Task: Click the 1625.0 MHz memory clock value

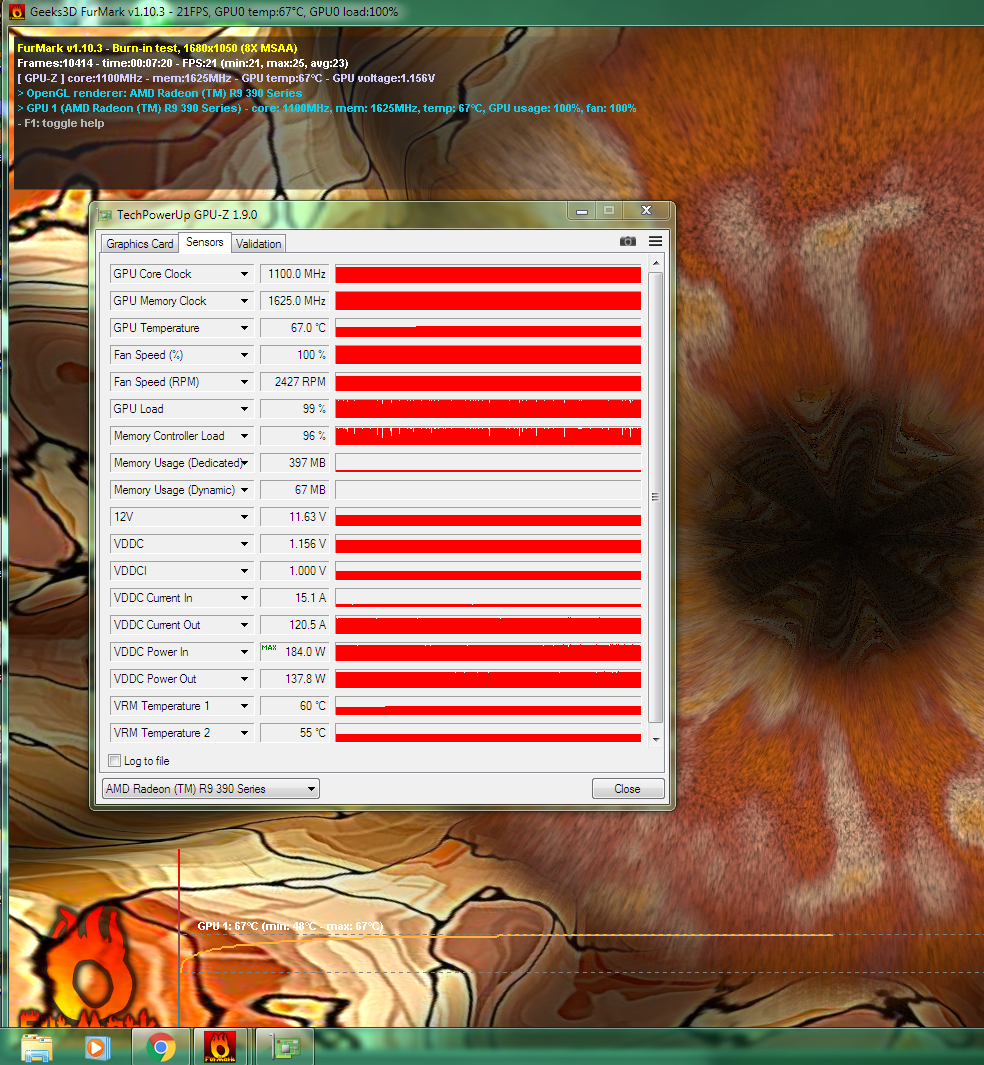Action: [x=295, y=301]
